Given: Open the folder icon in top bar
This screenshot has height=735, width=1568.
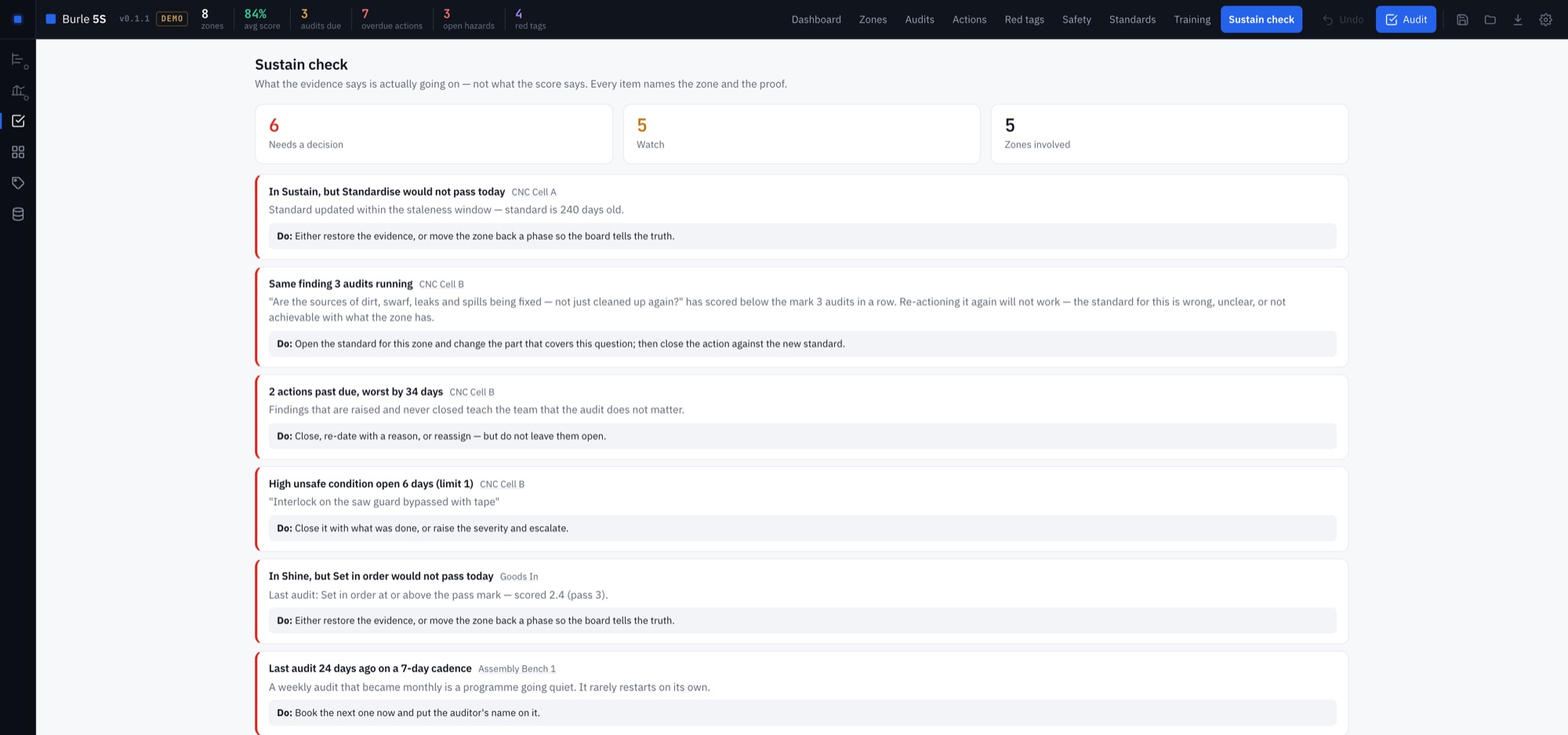Looking at the screenshot, I should click(1490, 20).
